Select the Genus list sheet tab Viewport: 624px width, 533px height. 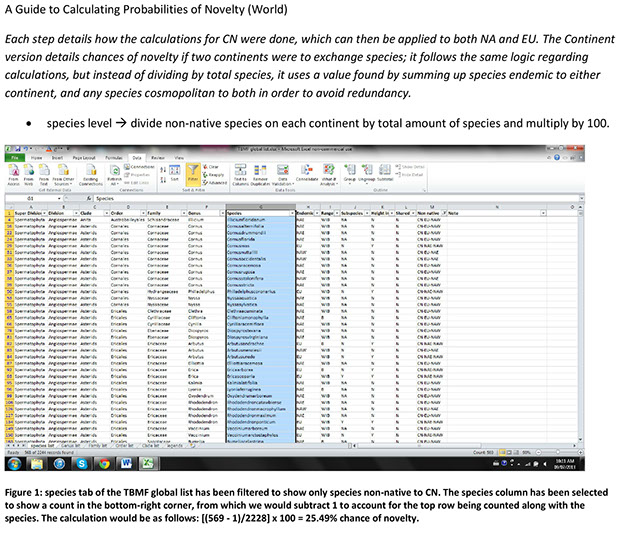pos(72,446)
